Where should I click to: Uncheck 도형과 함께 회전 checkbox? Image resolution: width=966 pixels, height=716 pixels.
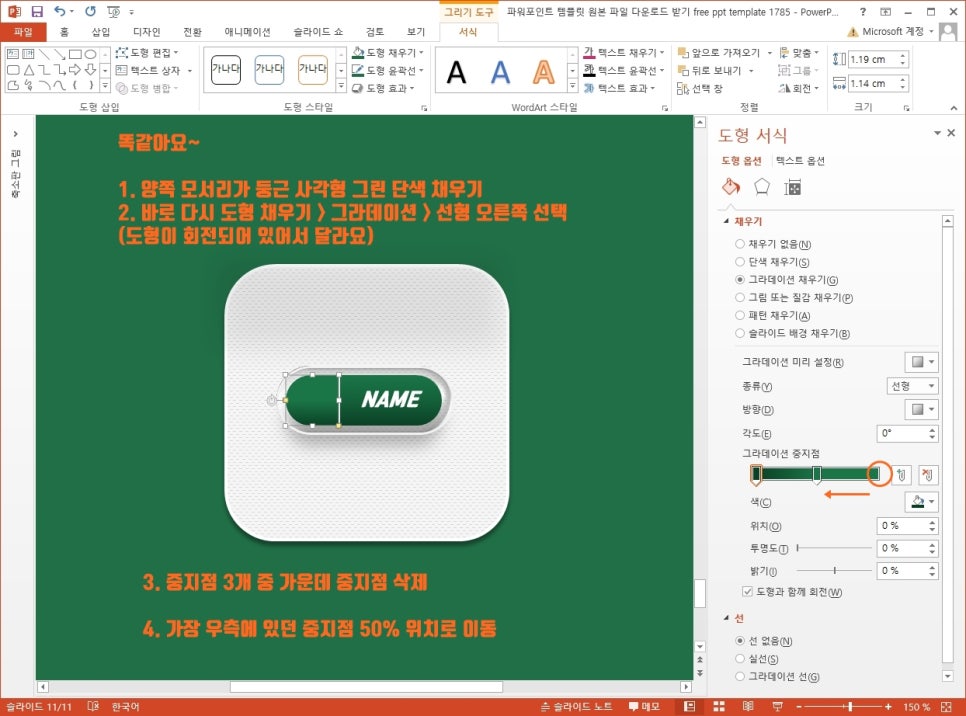coord(748,591)
